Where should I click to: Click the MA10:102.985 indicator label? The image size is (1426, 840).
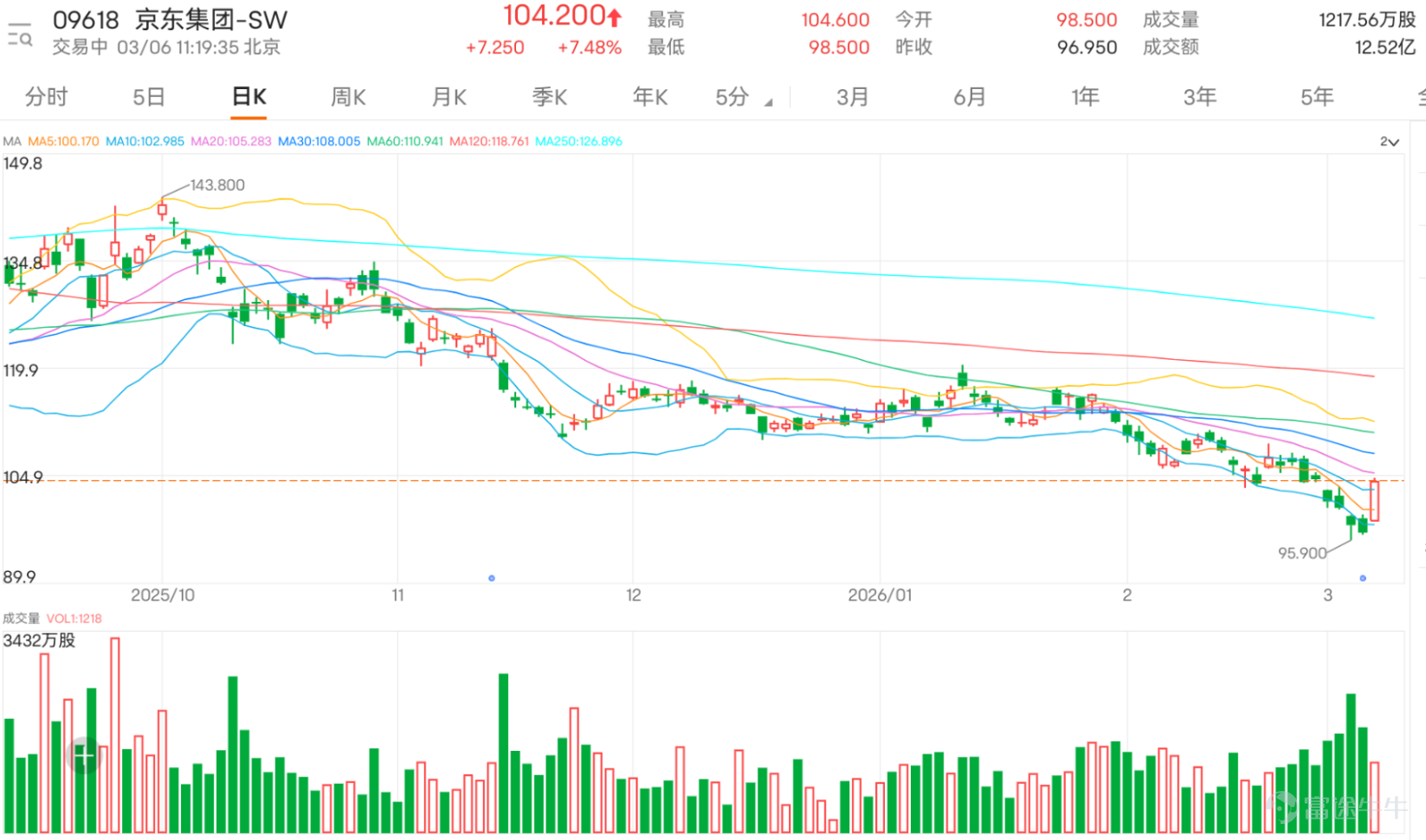pyautogui.click(x=144, y=142)
